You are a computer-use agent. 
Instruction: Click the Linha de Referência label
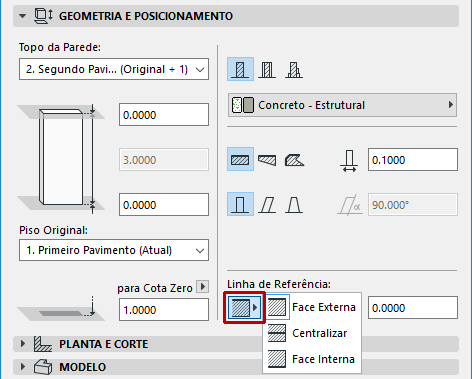tap(279, 284)
